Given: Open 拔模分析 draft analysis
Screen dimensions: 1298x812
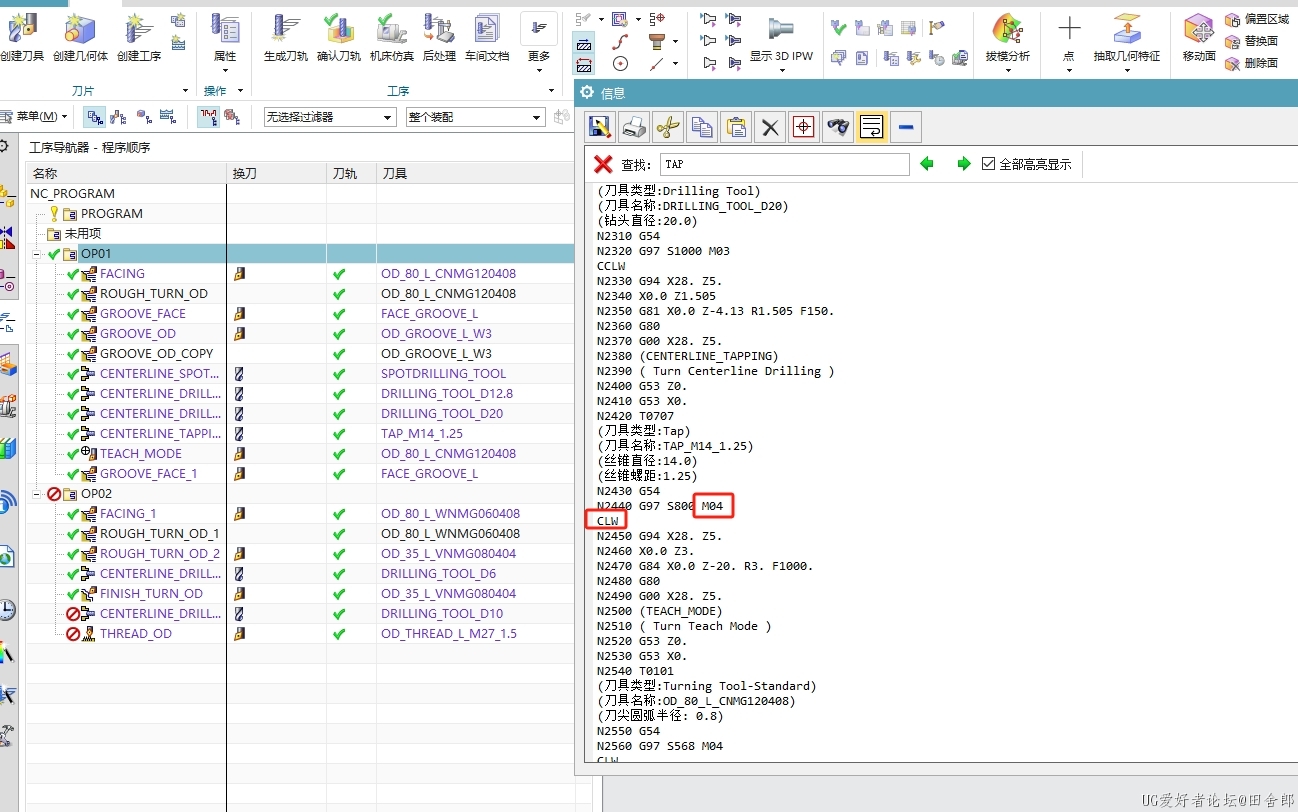Looking at the screenshot, I should tap(1007, 43).
